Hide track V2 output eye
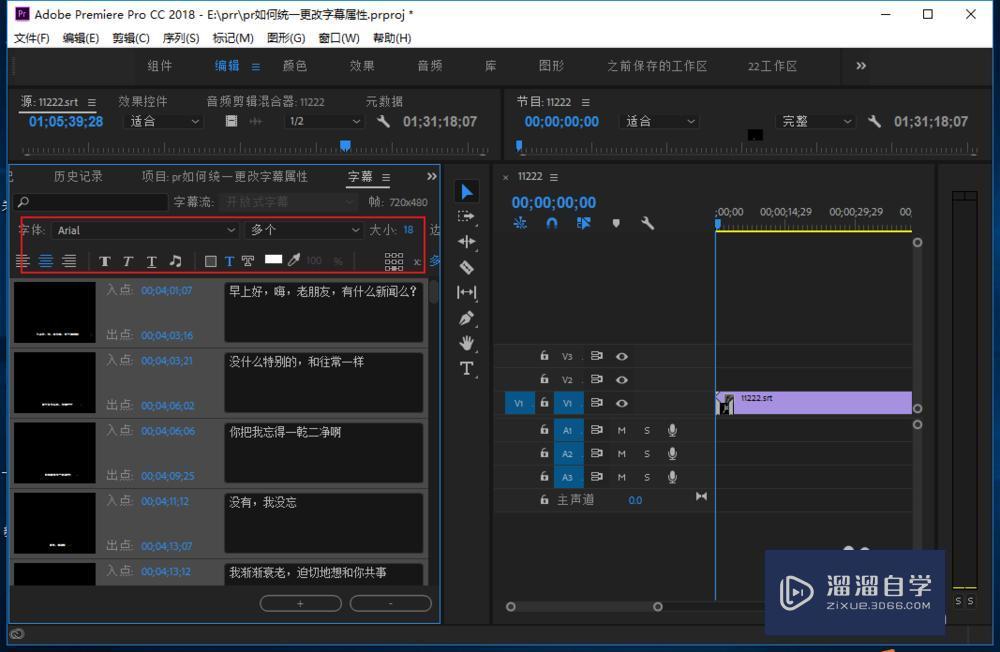1000x652 pixels. click(622, 380)
